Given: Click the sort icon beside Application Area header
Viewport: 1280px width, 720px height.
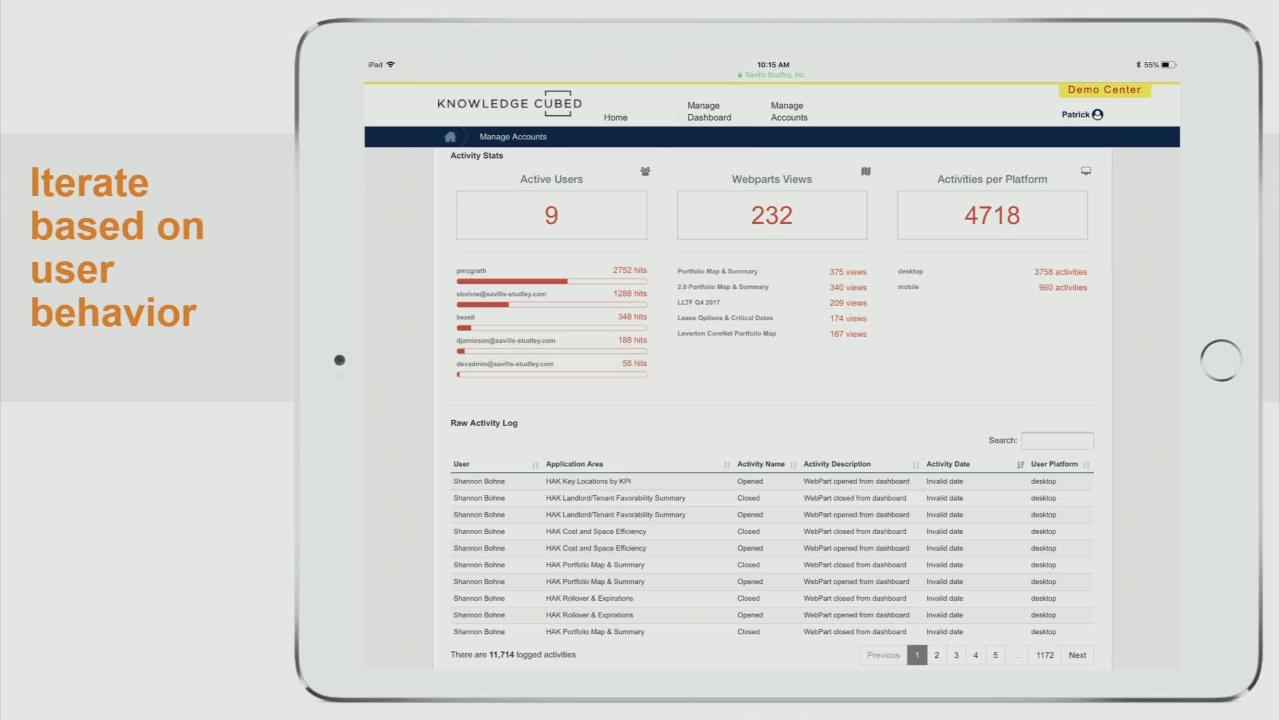Looking at the screenshot, I should point(728,464).
